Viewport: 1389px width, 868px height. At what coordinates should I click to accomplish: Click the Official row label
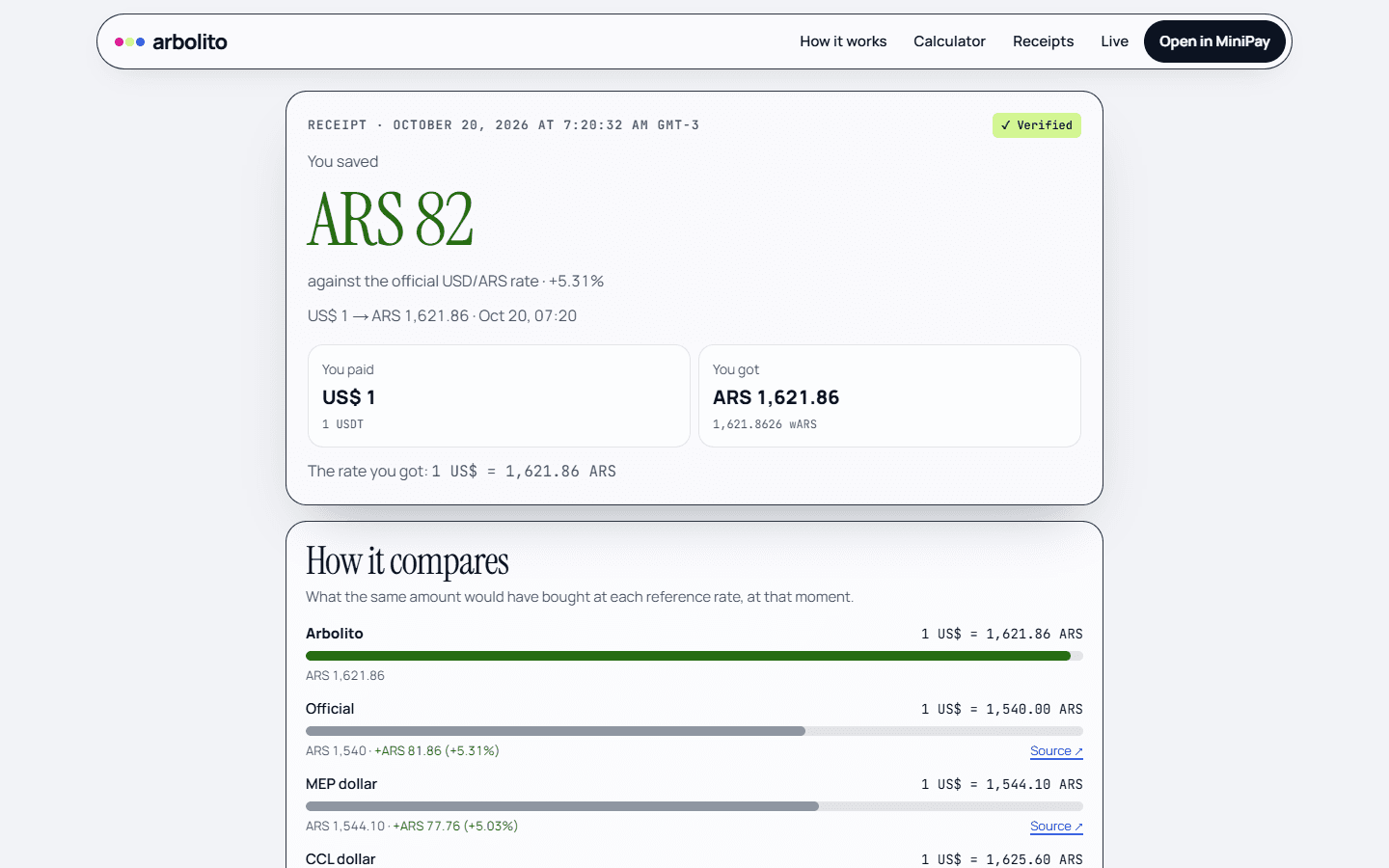(x=330, y=709)
